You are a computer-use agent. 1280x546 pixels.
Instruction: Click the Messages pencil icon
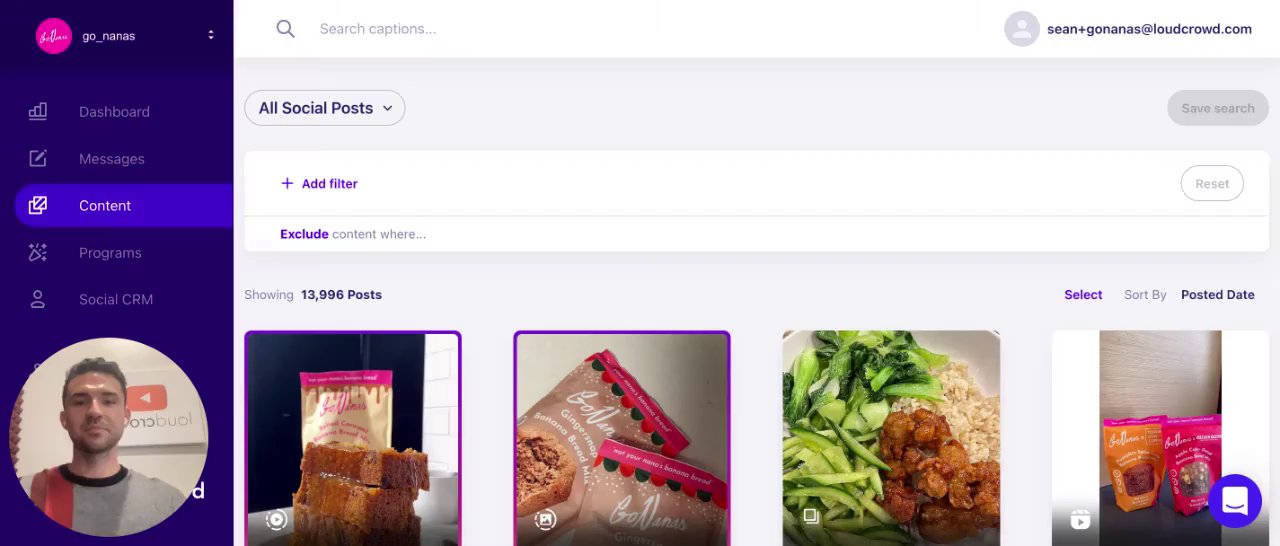(x=38, y=159)
